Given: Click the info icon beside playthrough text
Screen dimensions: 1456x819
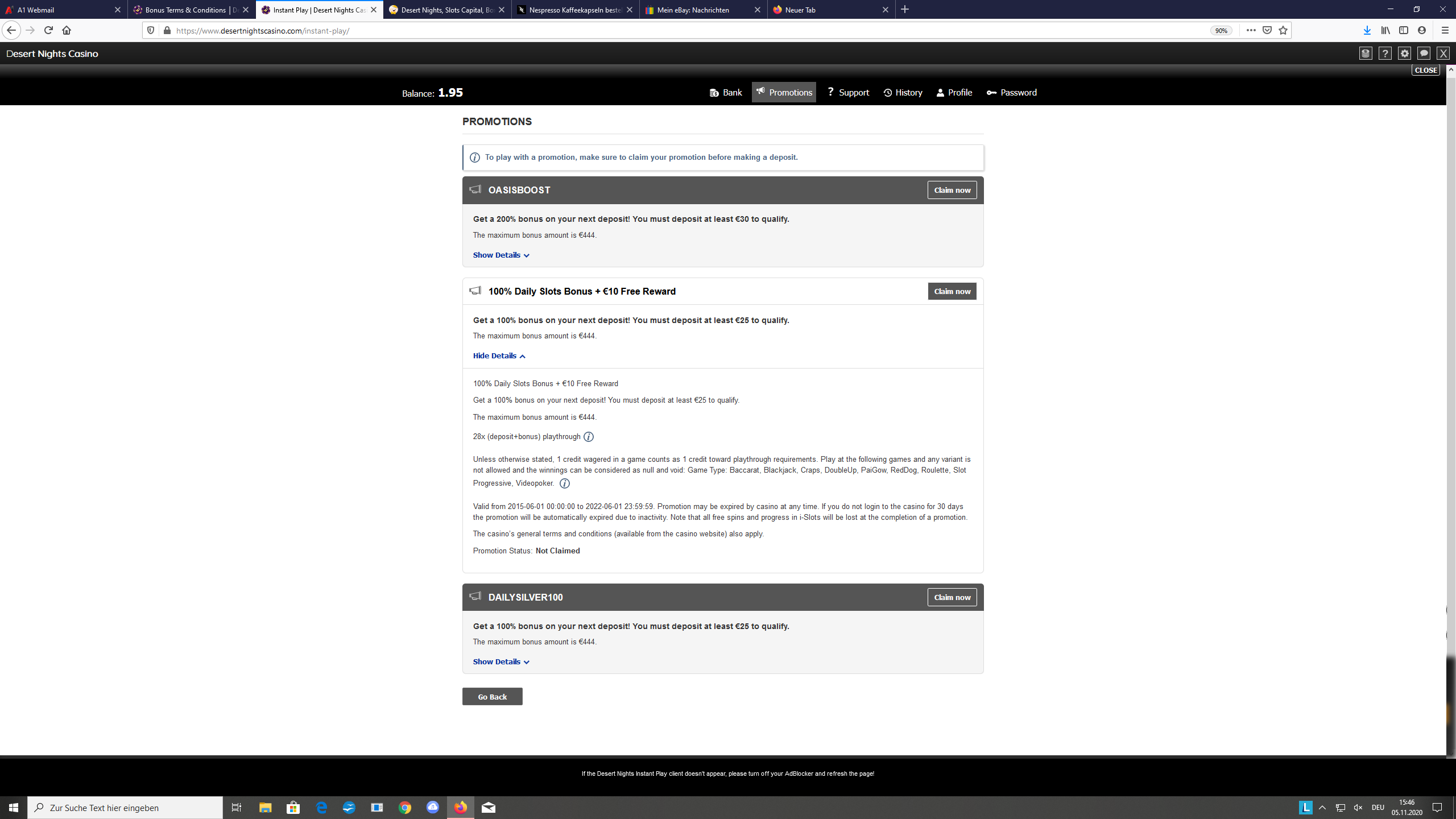Looking at the screenshot, I should pos(589,437).
